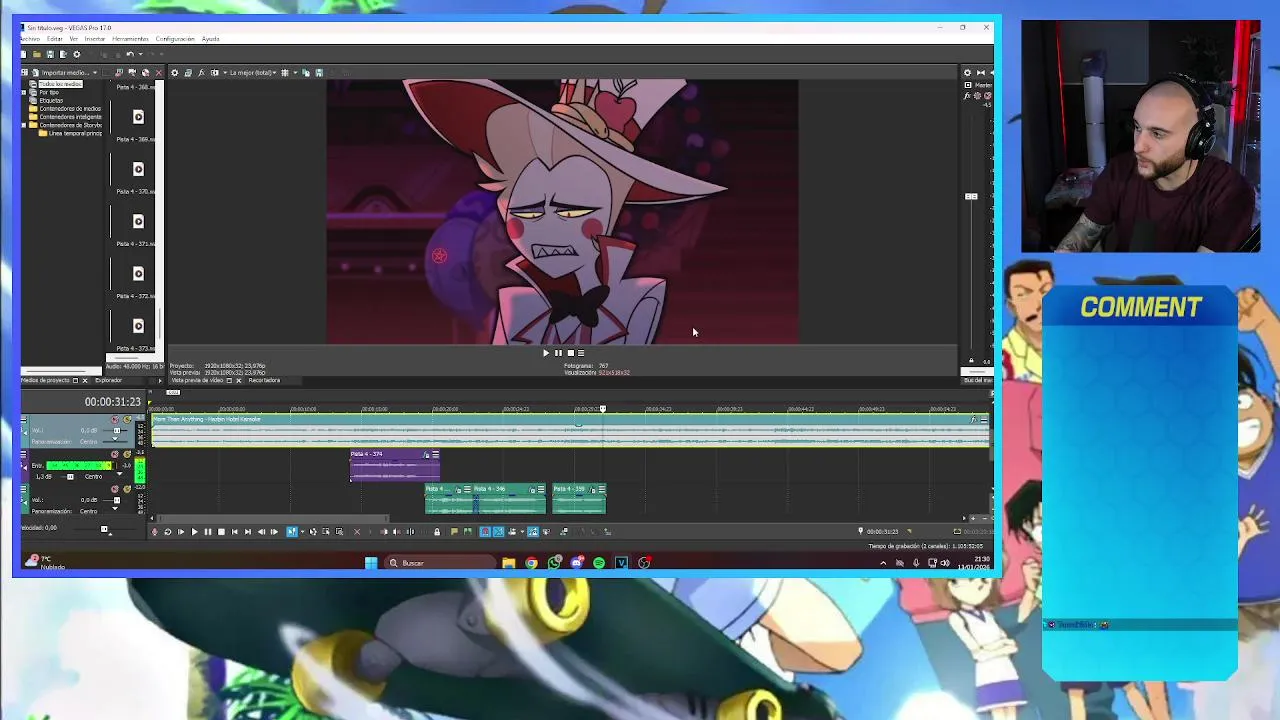Switch to Medios de proyecto tab
Viewport: 1280px width, 720px height.
click(x=46, y=380)
